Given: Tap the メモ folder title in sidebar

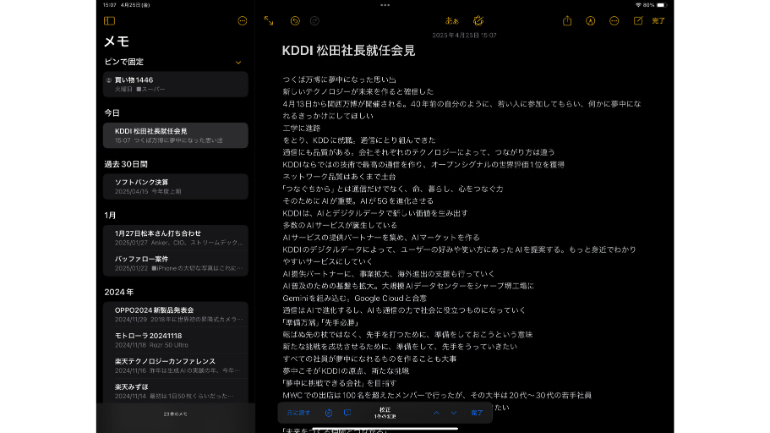Looking at the screenshot, I should [x=116, y=41].
